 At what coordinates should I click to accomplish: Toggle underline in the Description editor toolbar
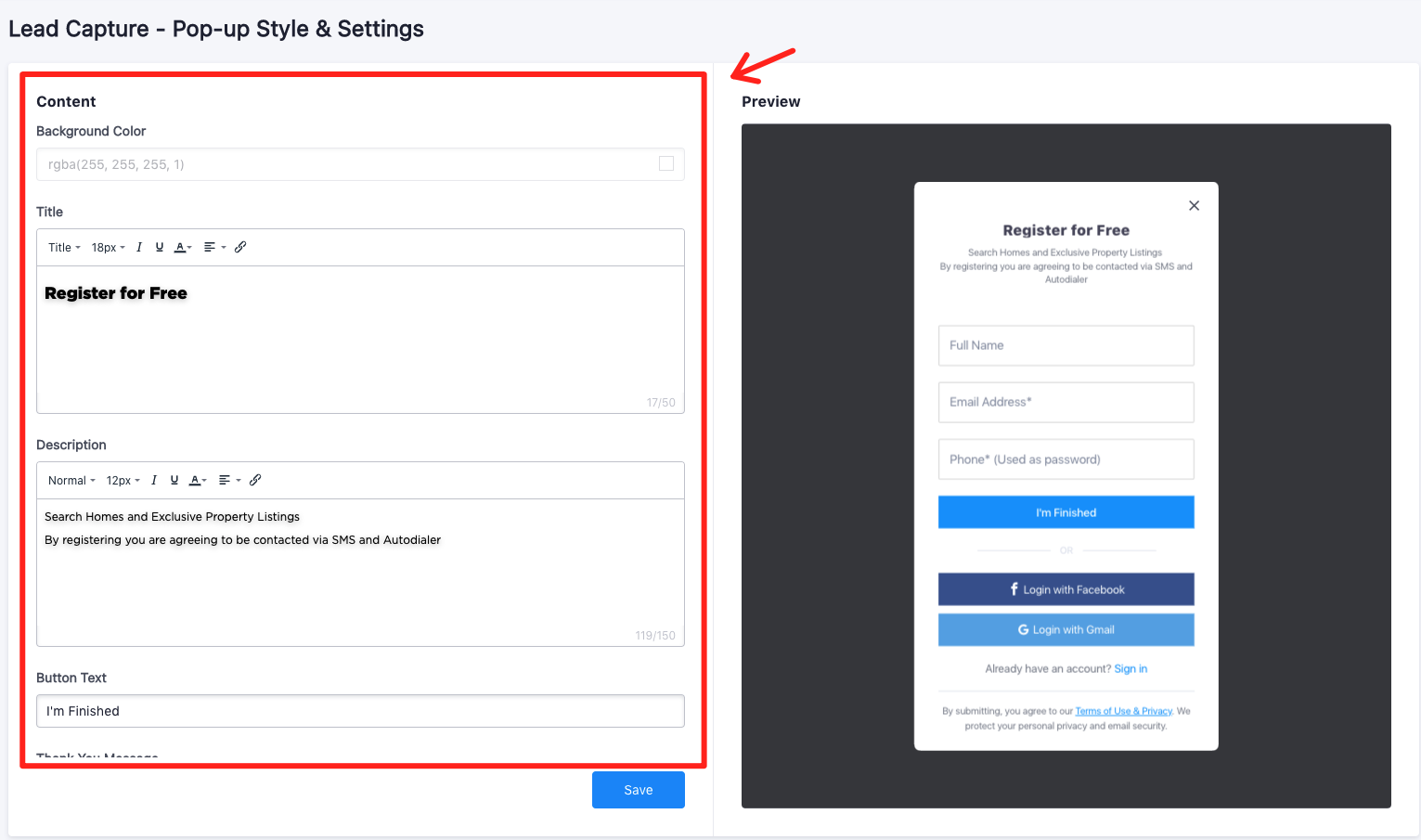[174, 481]
